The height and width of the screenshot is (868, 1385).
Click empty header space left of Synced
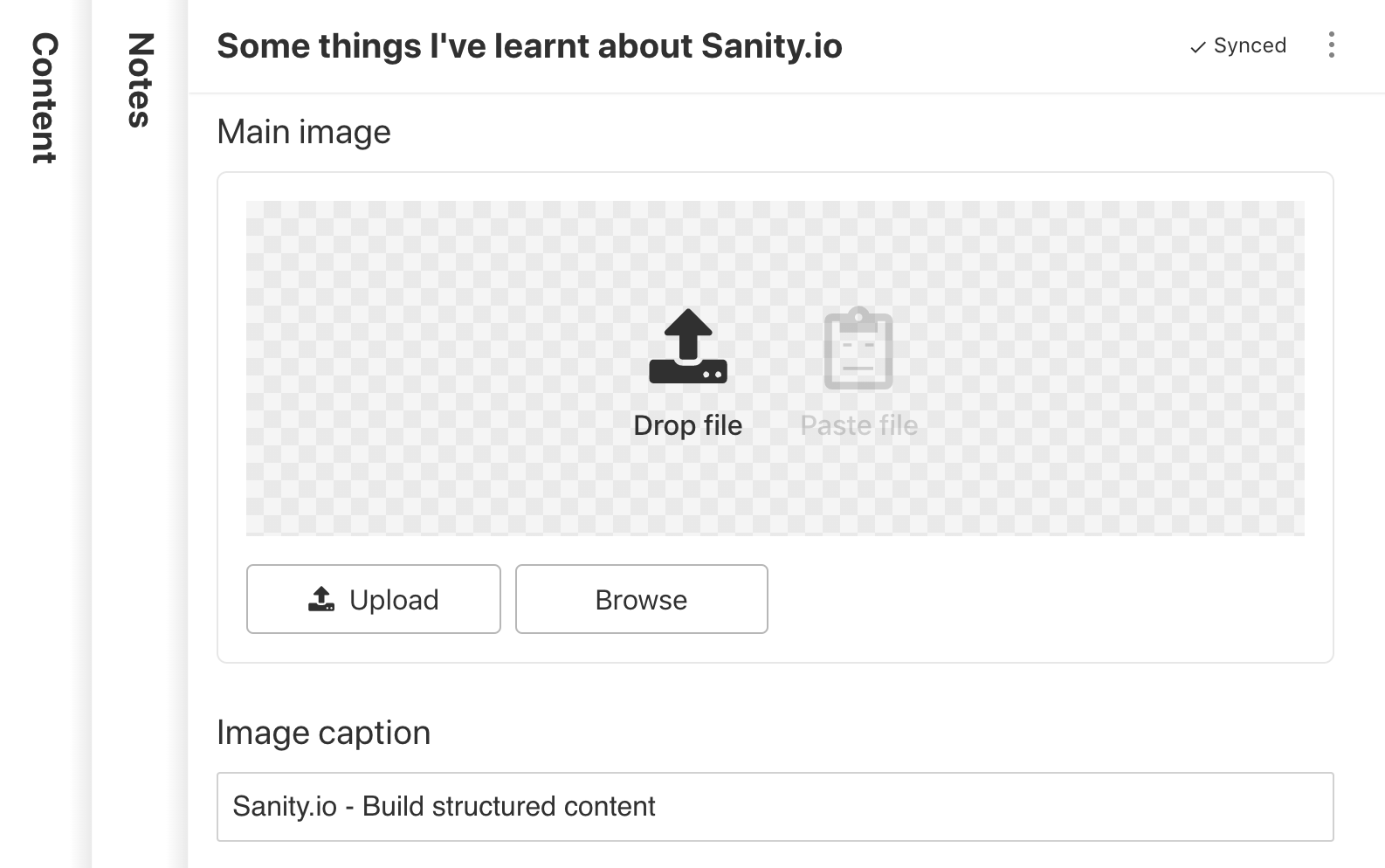click(x=1013, y=46)
